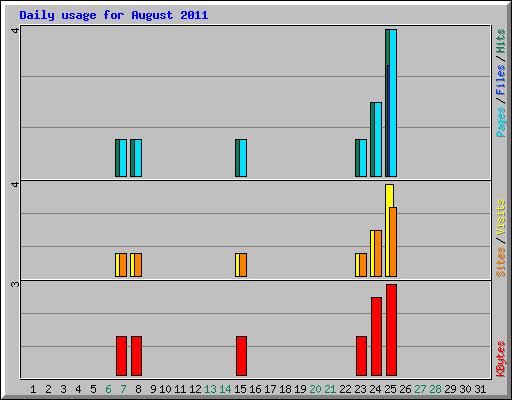
Task: Select the red KBytes bar for day 8
Action: click(x=136, y=356)
